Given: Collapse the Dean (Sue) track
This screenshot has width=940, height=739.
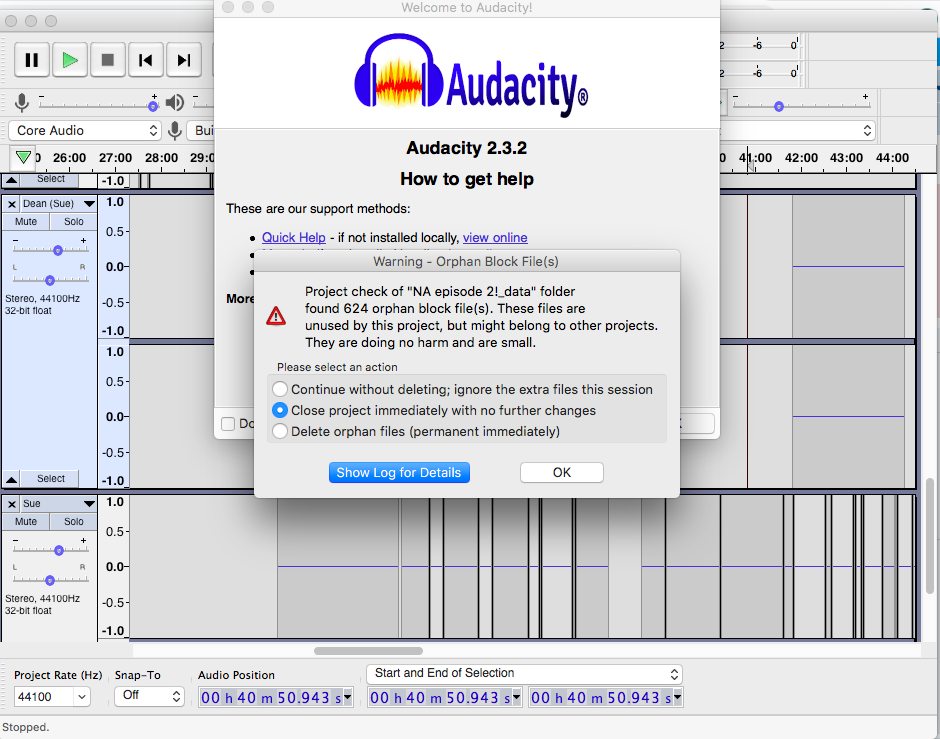Looking at the screenshot, I should click(11, 479).
